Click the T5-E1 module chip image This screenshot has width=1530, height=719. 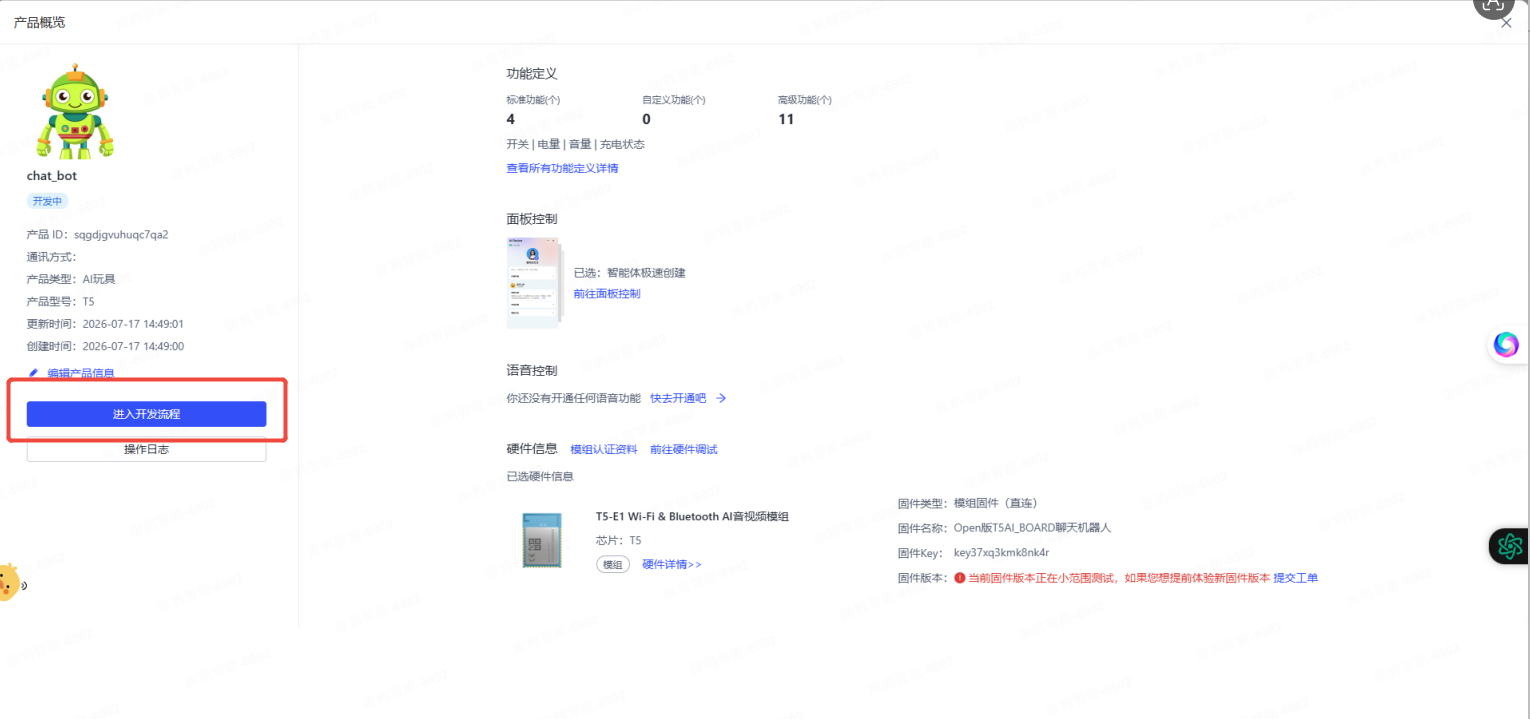point(543,540)
